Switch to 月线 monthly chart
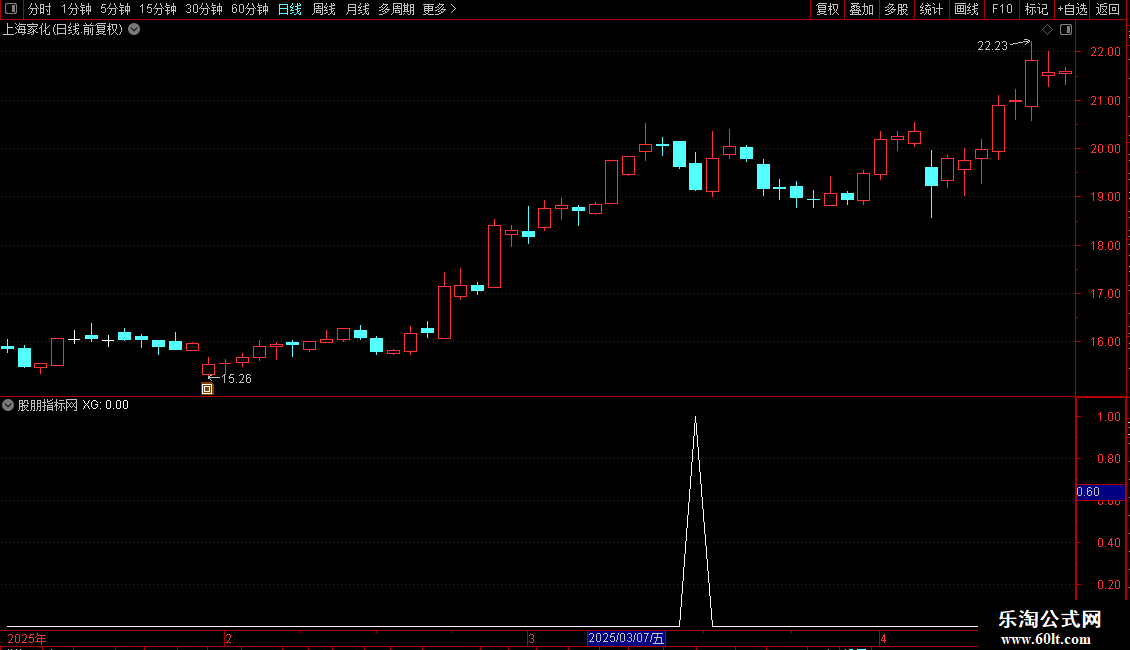This screenshot has height=650, width=1130. [x=357, y=9]
